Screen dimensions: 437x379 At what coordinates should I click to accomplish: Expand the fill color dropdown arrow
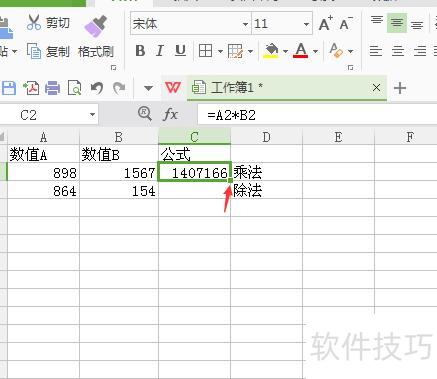click(x=285, y=51)
